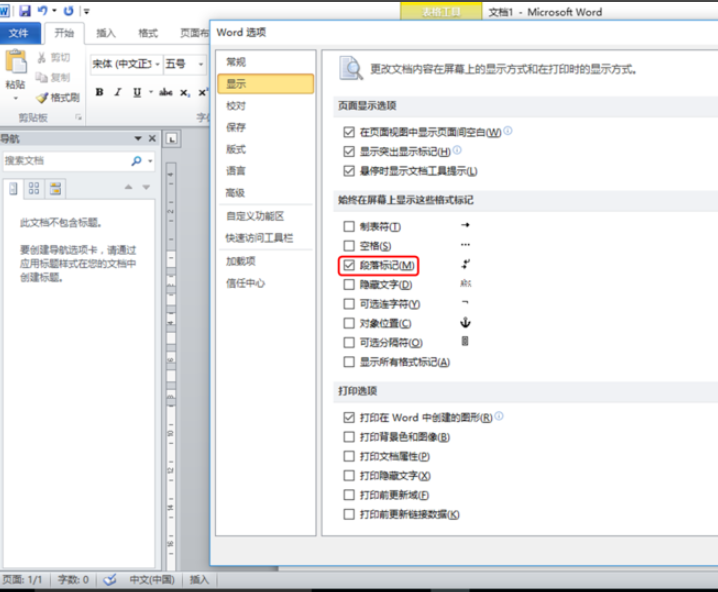Image resolution: width=718 pixels, height=592 pixels.
Task: Enable 显示所有格式标记(A) checkbox
Action: click(x=349, y=362)
